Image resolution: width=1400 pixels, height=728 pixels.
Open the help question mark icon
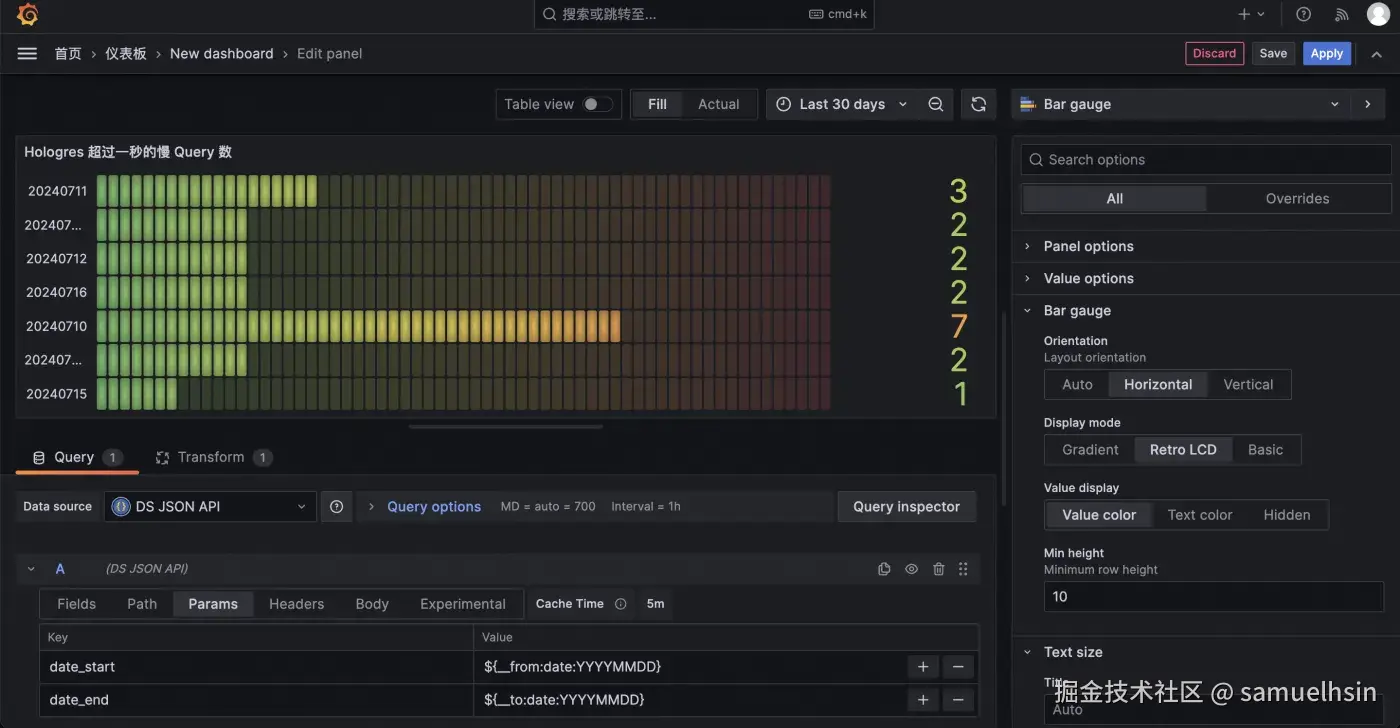point(1303,14)
